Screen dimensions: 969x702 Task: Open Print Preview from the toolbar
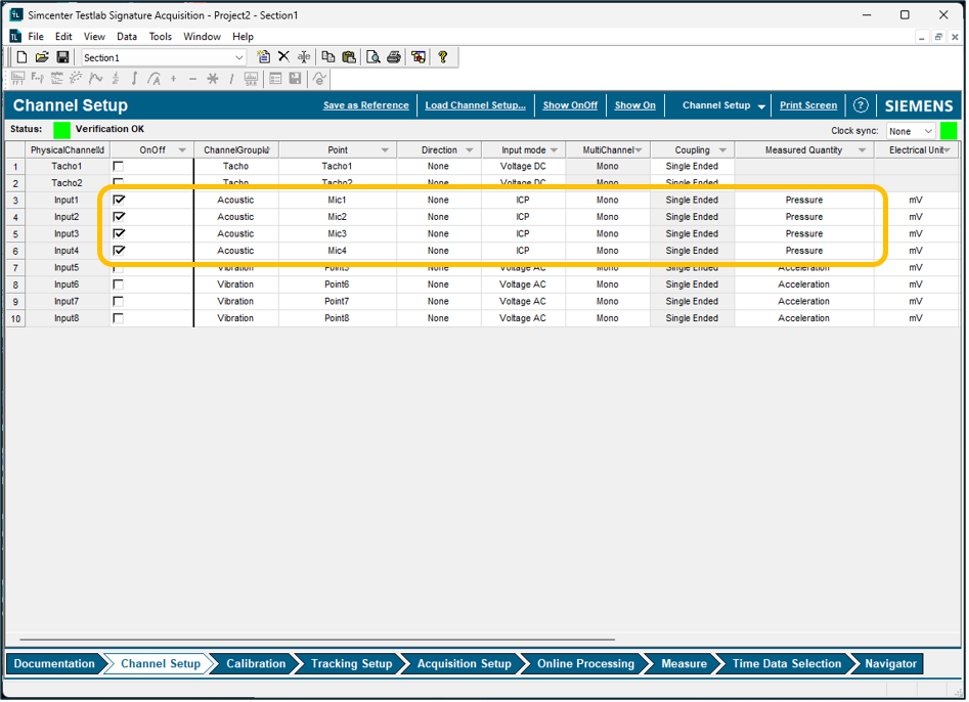373,58
